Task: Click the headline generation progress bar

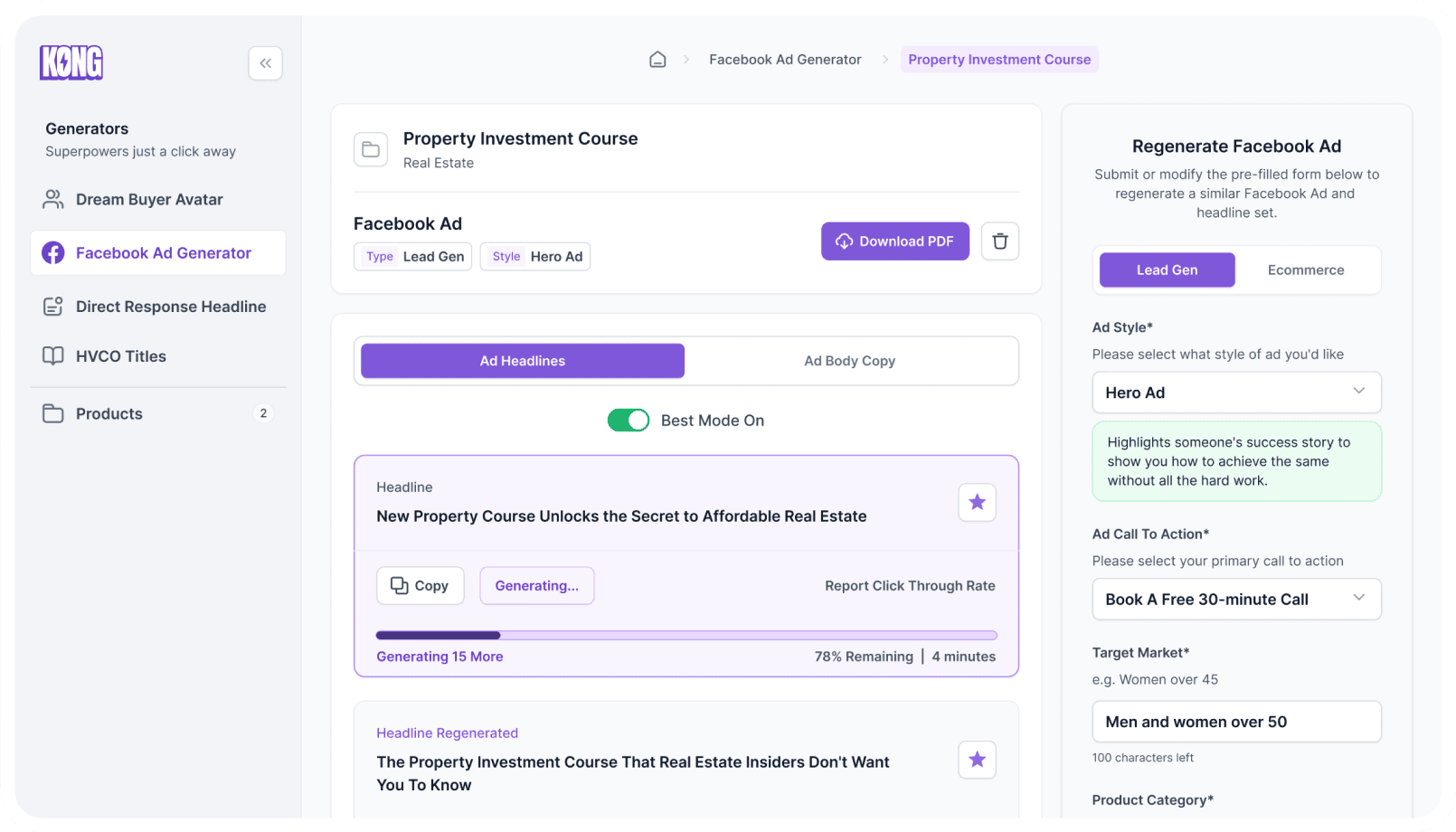Action: (x=686, y=636)
